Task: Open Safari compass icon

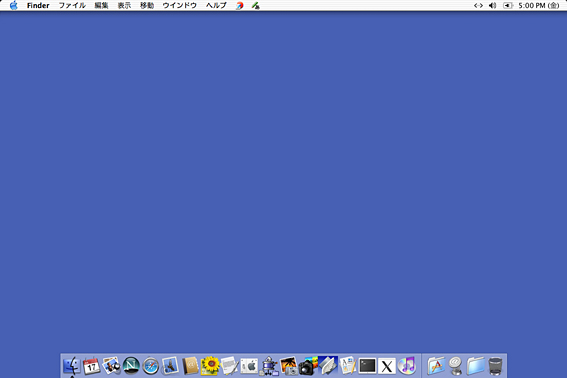Action: [x=150, y=366]
